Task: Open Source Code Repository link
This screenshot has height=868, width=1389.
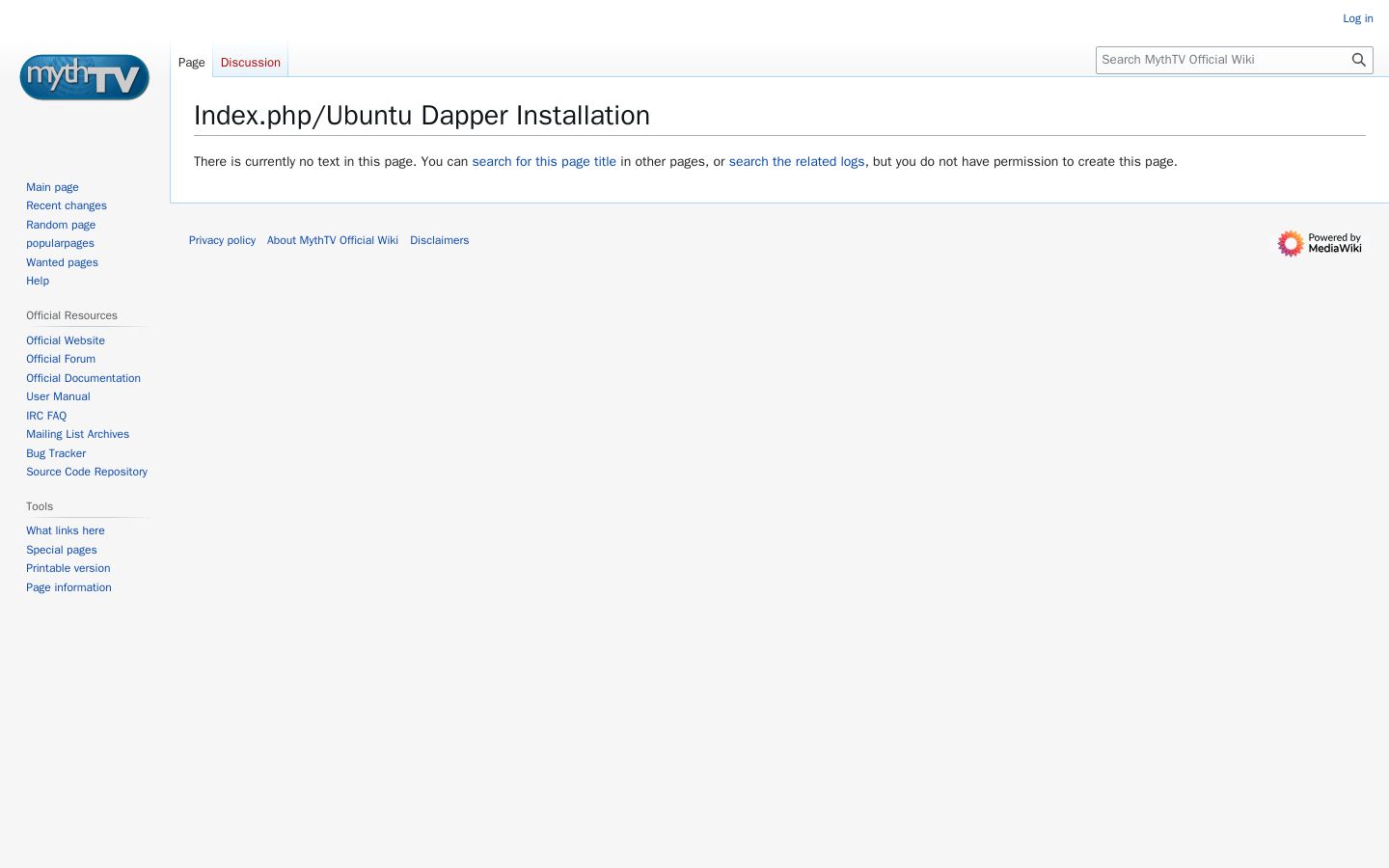Action: click(x=87, y=472)
